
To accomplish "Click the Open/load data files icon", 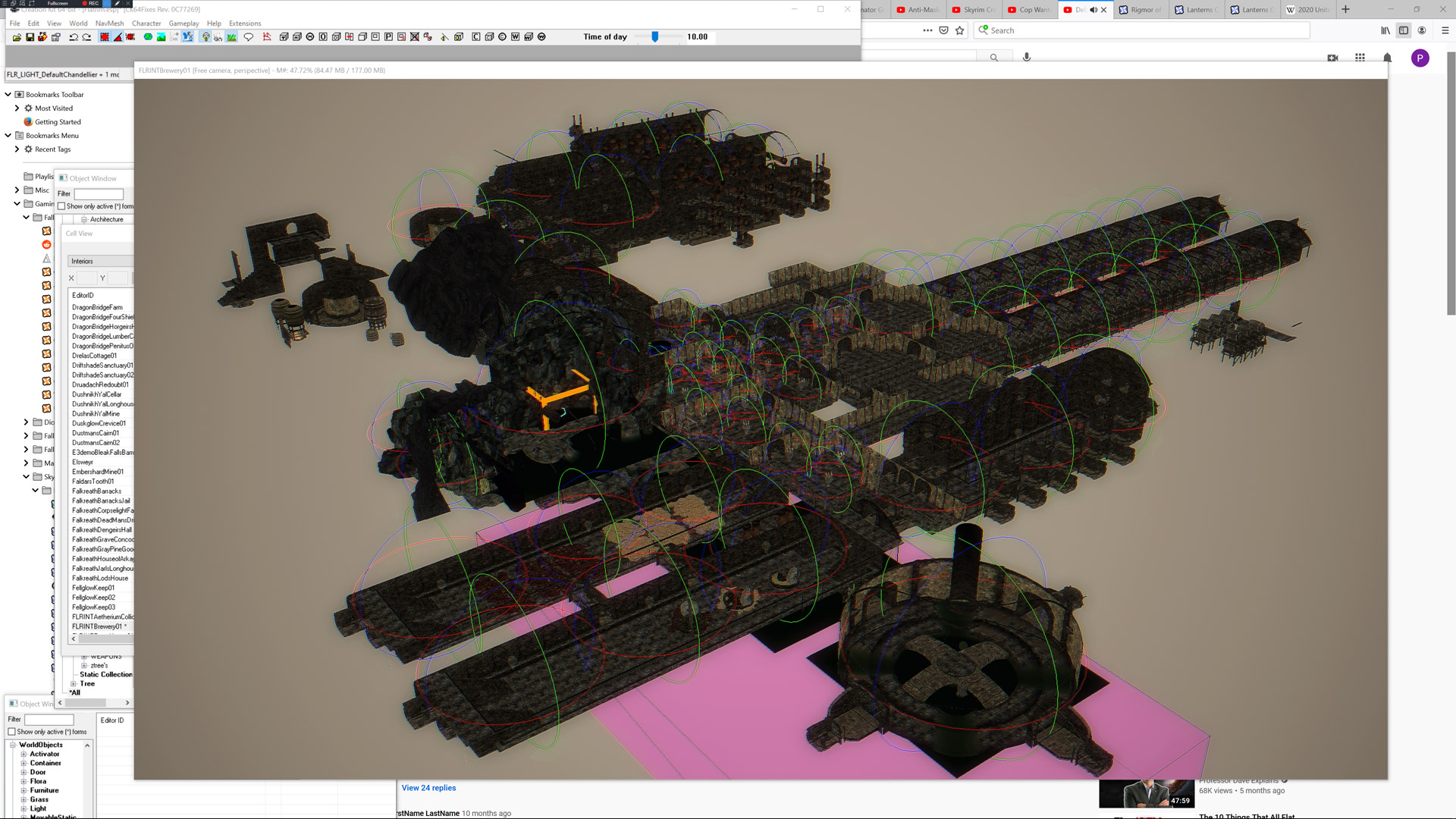I will [17, 37].
